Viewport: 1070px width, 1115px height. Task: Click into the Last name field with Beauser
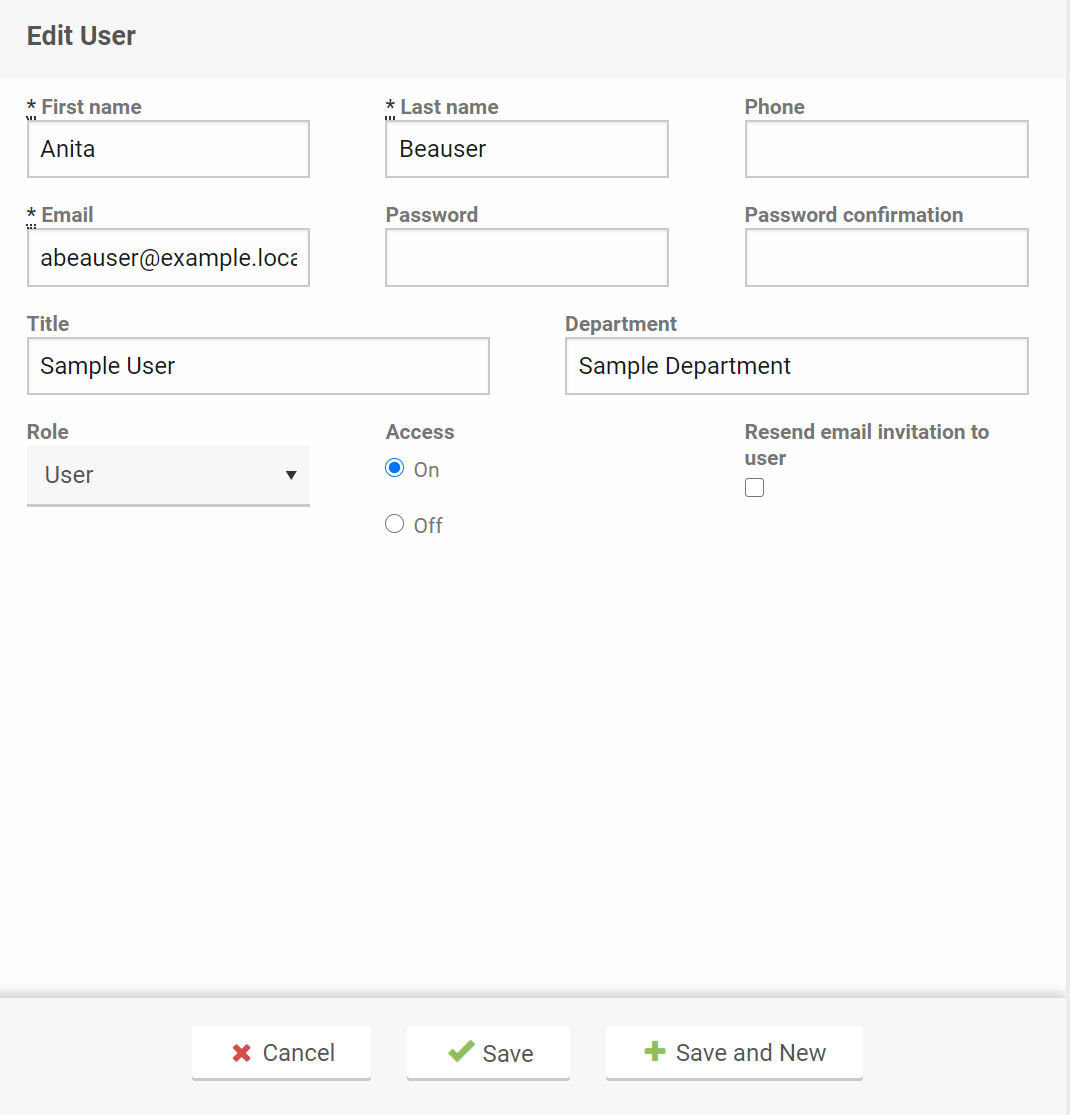pyautogui.click(x=527, y=149)
